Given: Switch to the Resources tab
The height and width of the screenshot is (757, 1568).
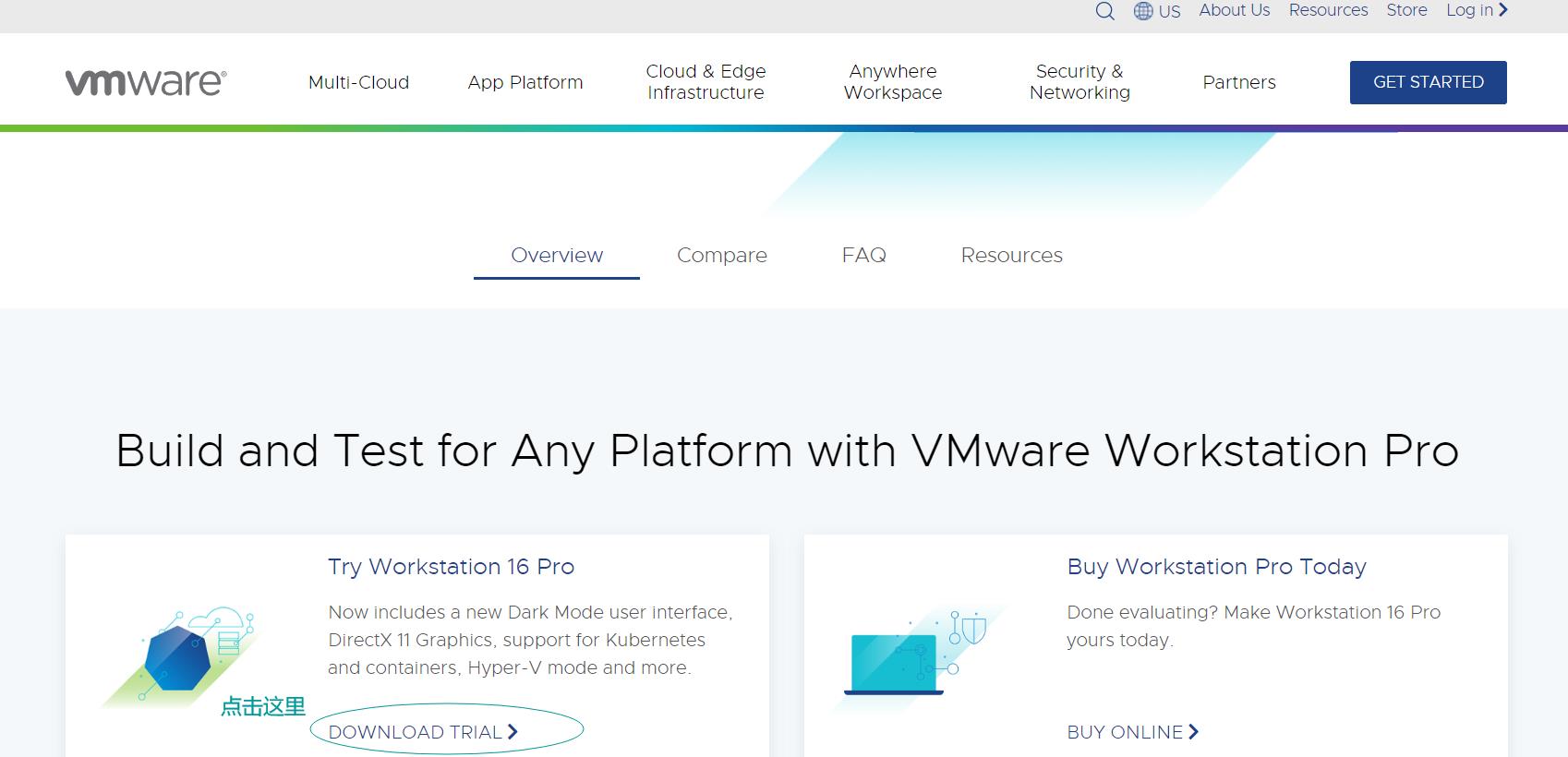Looking at the screenshot, I should click(1012, 255).
